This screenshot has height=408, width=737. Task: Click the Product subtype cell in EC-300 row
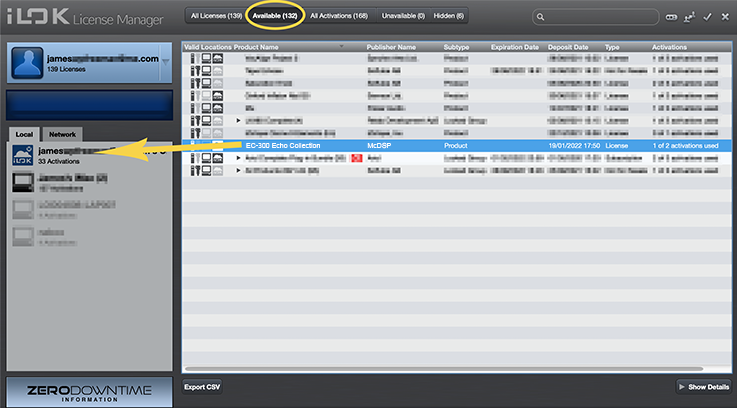(x=455, y=146)
